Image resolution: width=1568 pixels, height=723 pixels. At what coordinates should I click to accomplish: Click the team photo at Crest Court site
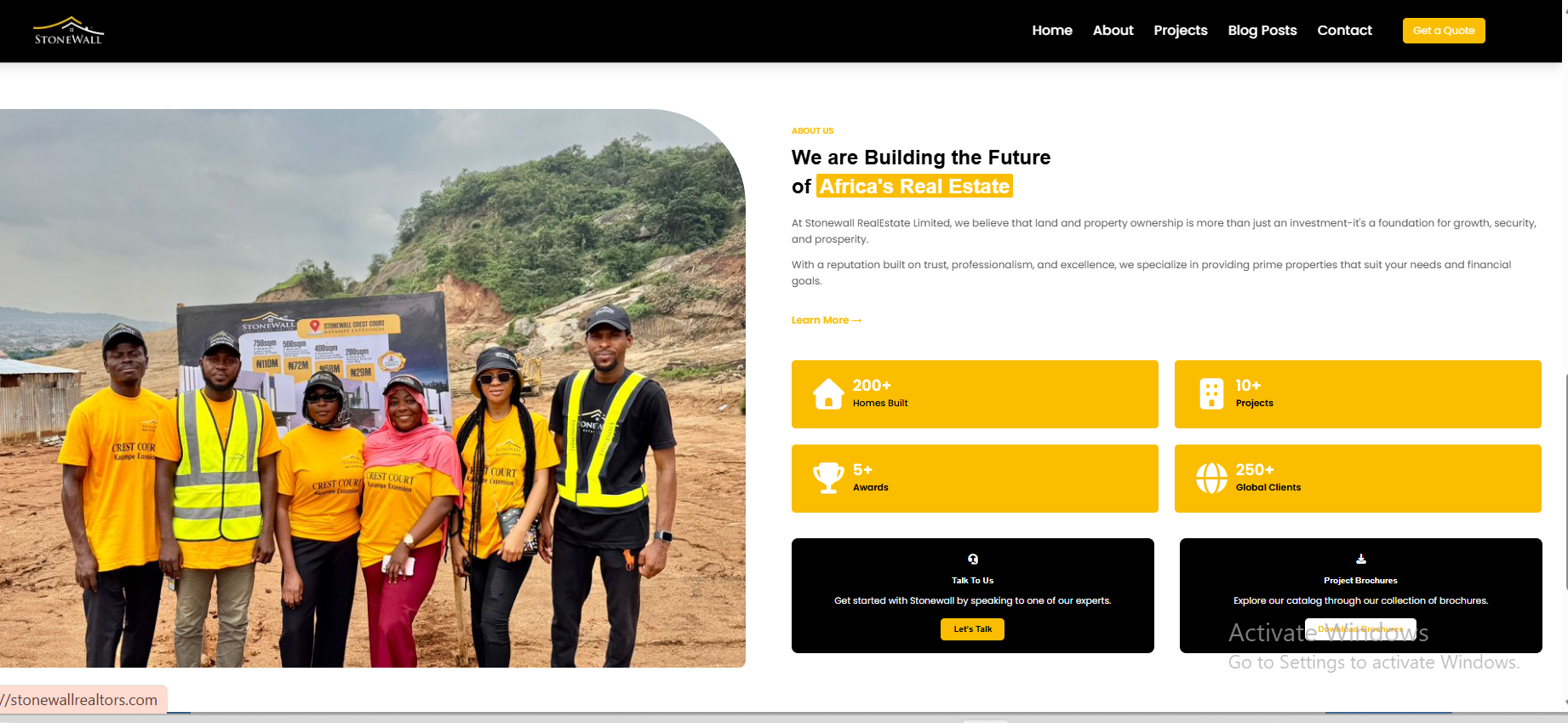(373, 388)
